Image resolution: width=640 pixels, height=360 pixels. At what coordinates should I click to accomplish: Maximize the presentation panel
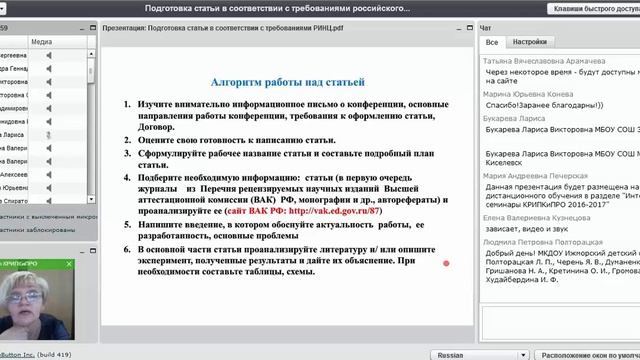coord(470,28)
